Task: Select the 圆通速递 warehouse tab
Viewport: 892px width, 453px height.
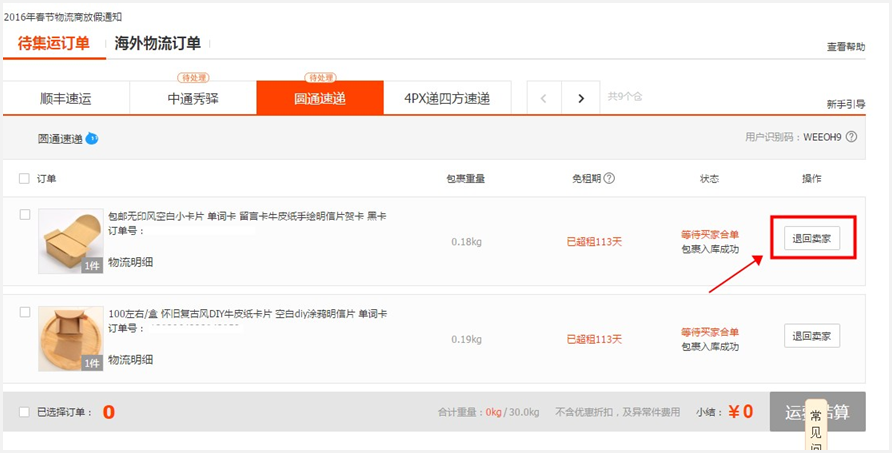Action: (320, 98)
